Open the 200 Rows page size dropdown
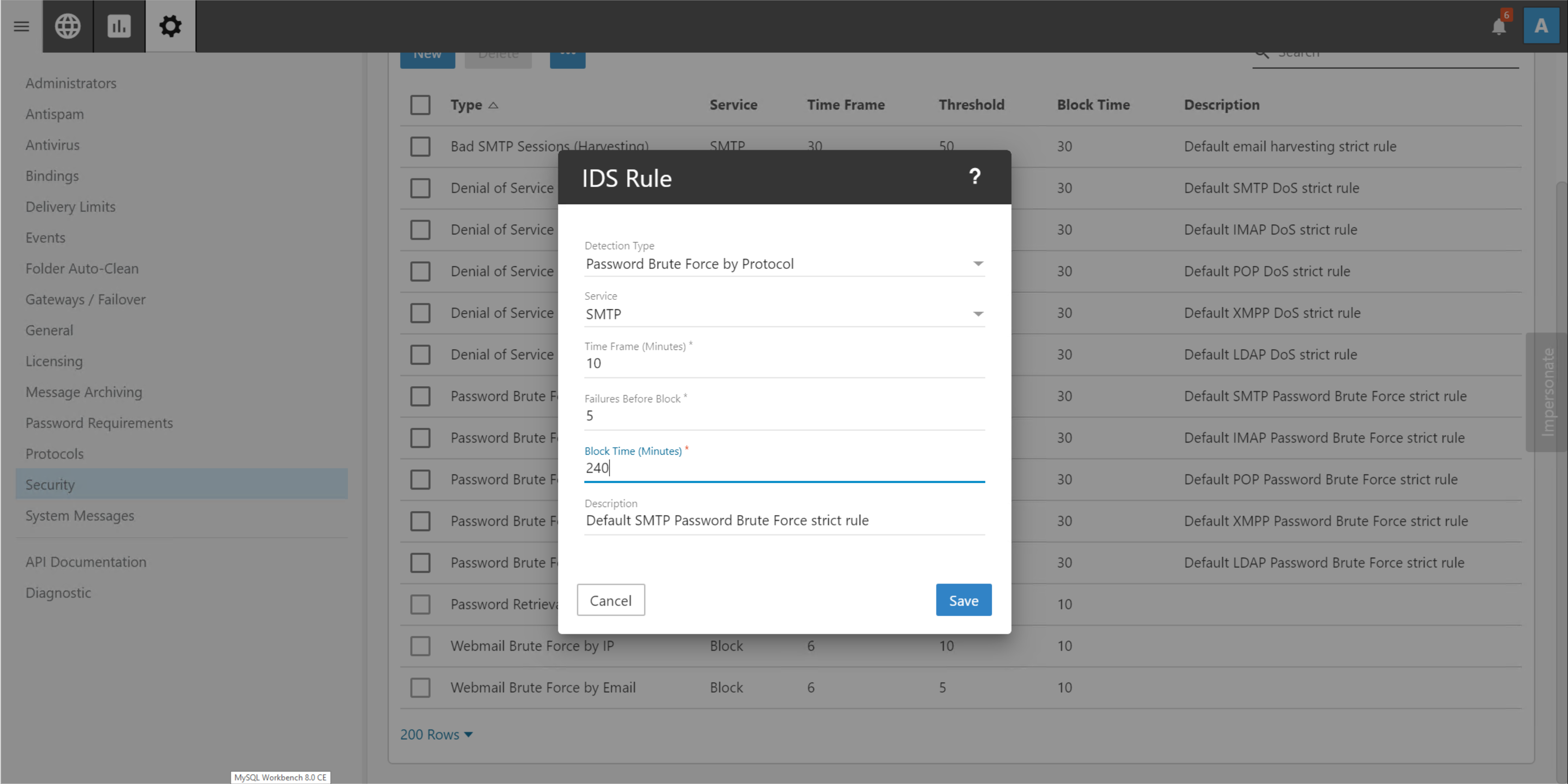The height and width of the screenshot is (784, 1568). tap(437, 734)
